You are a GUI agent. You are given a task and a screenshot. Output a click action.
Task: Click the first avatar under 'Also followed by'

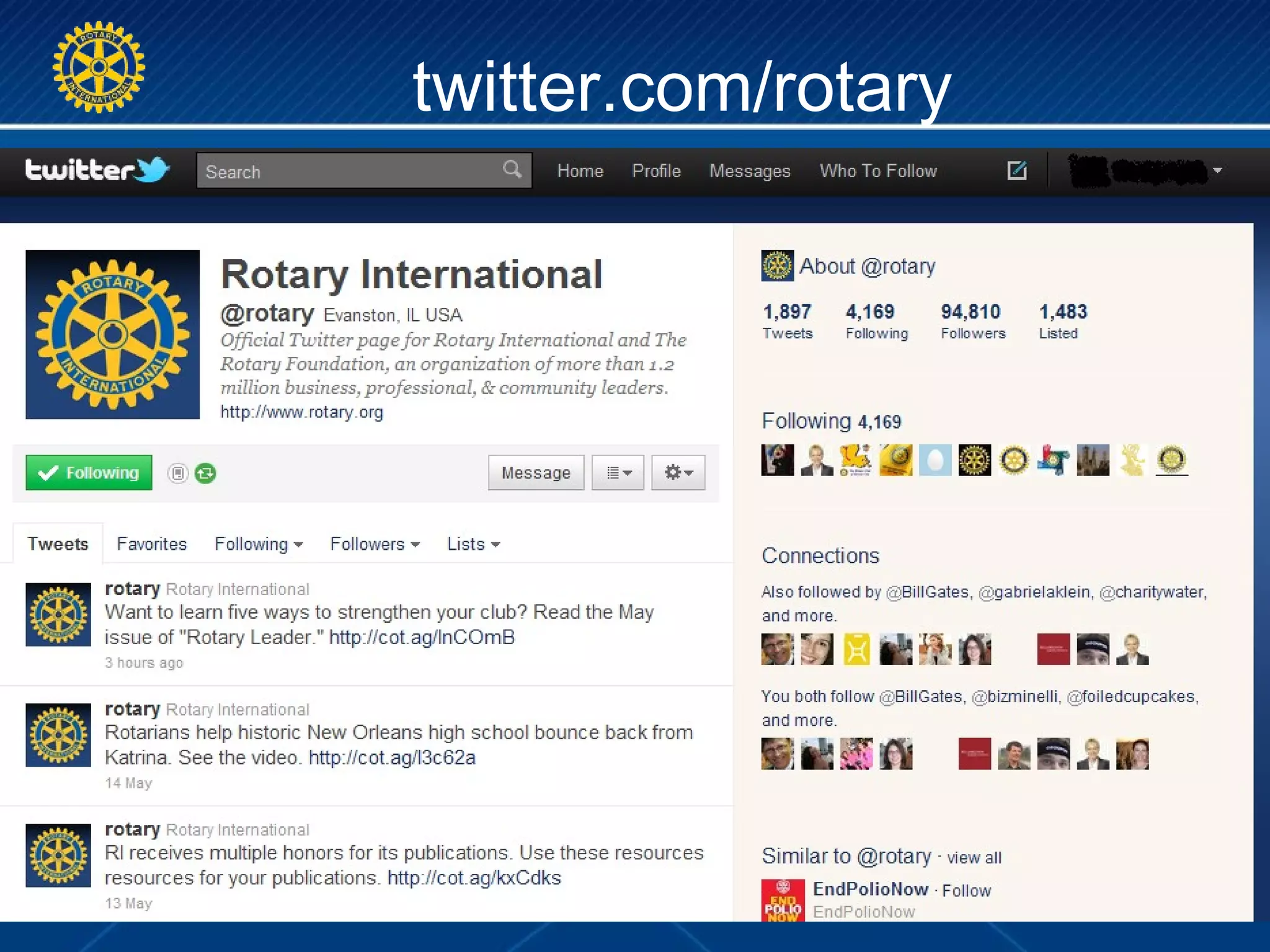778,649
